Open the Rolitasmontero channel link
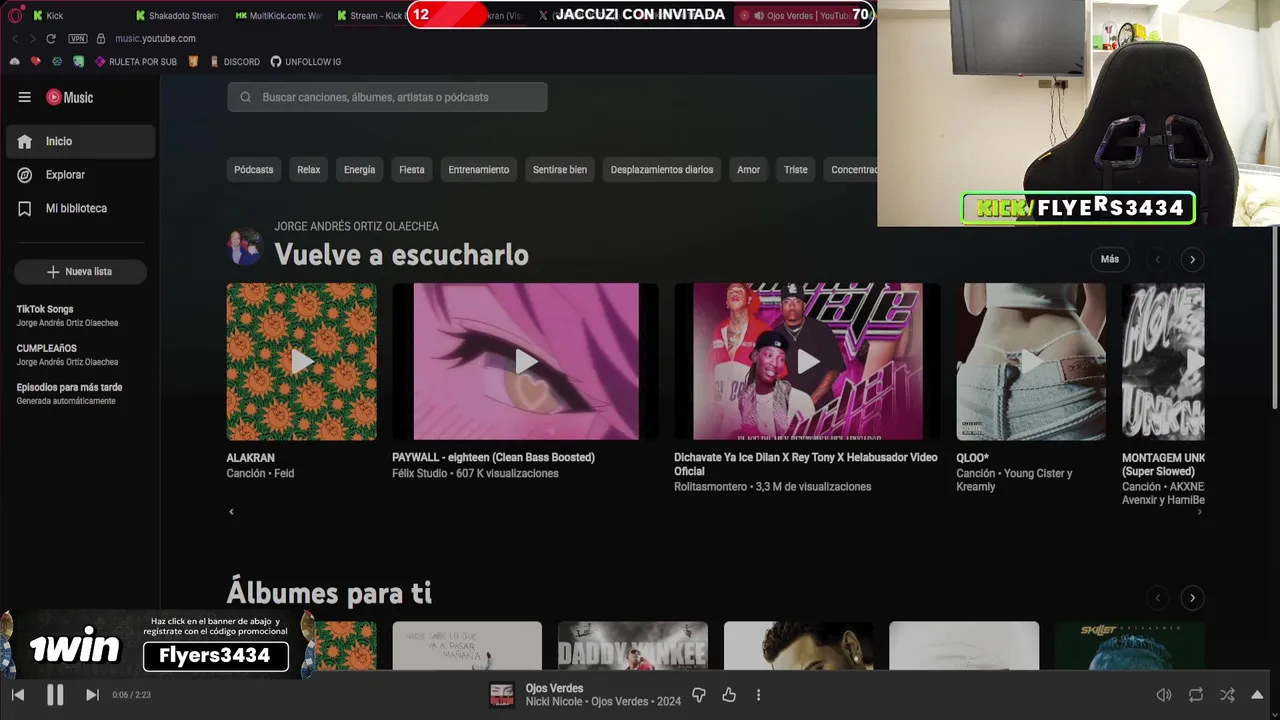 click(x=711, y=487)
